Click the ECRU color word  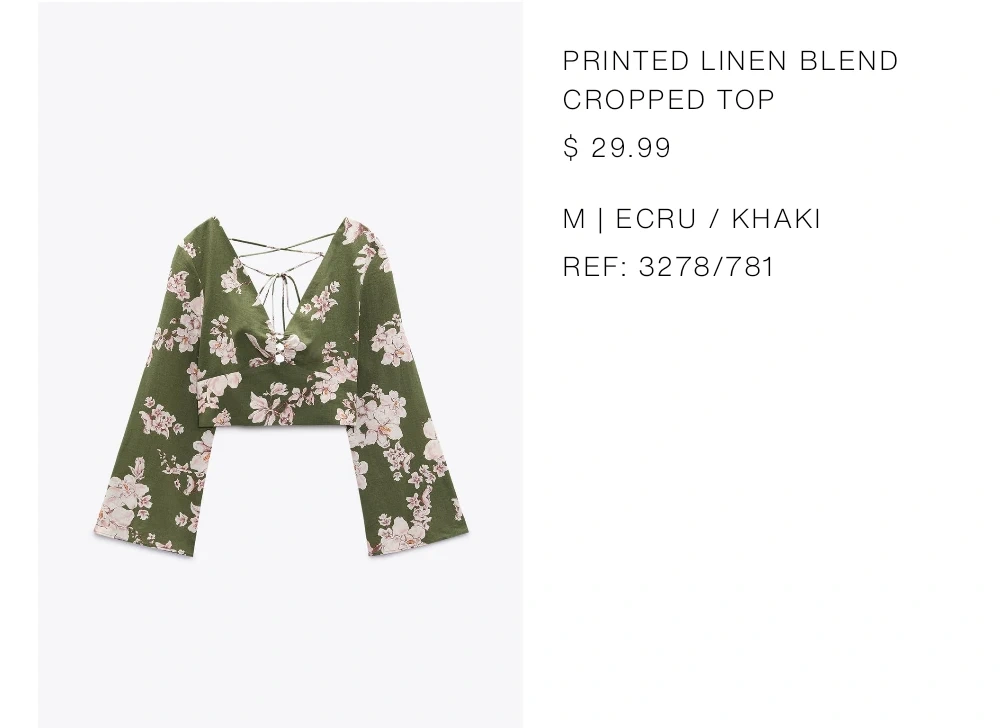[656, 219]
